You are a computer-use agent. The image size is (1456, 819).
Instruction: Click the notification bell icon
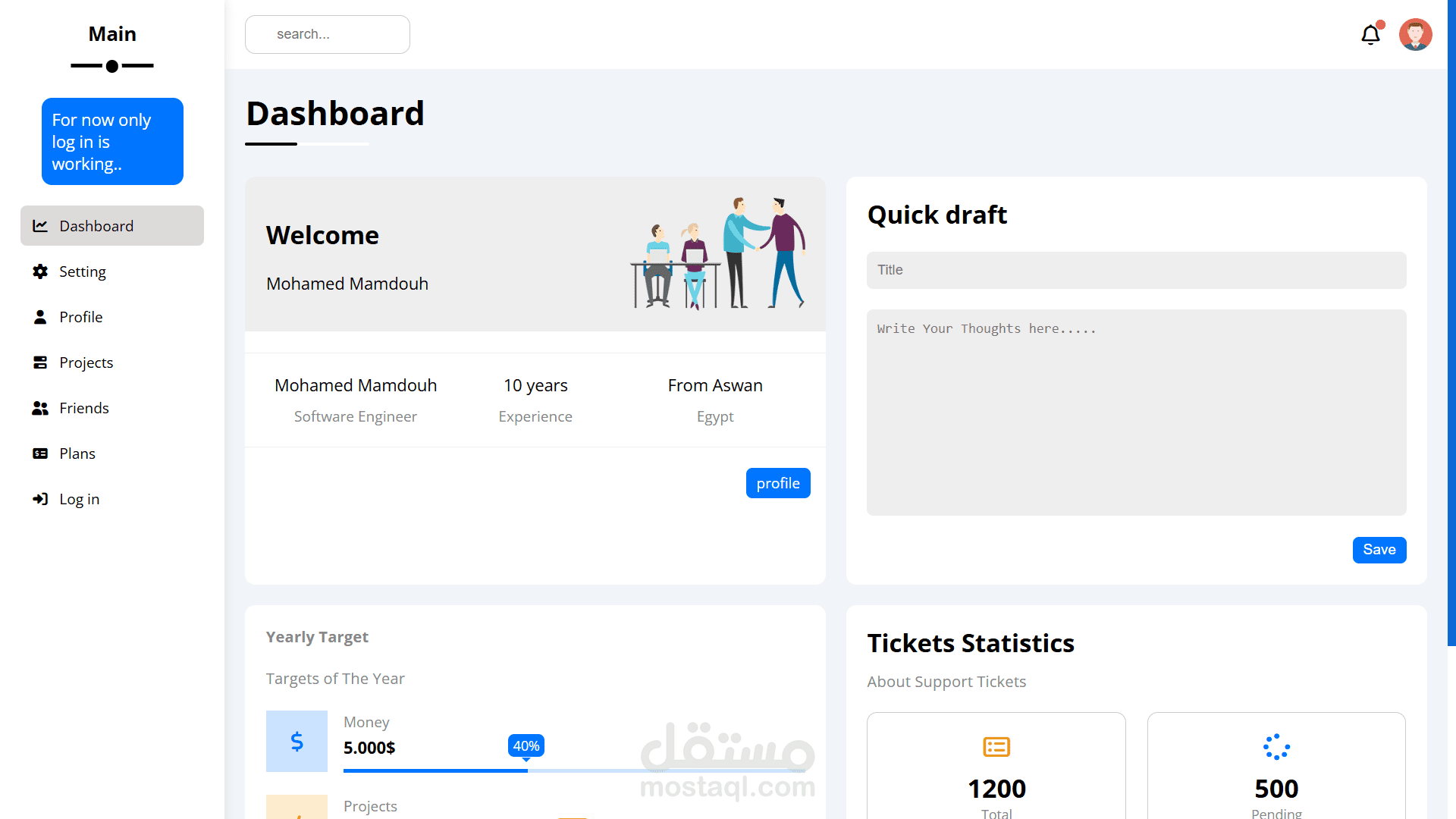click(1370, 35)
